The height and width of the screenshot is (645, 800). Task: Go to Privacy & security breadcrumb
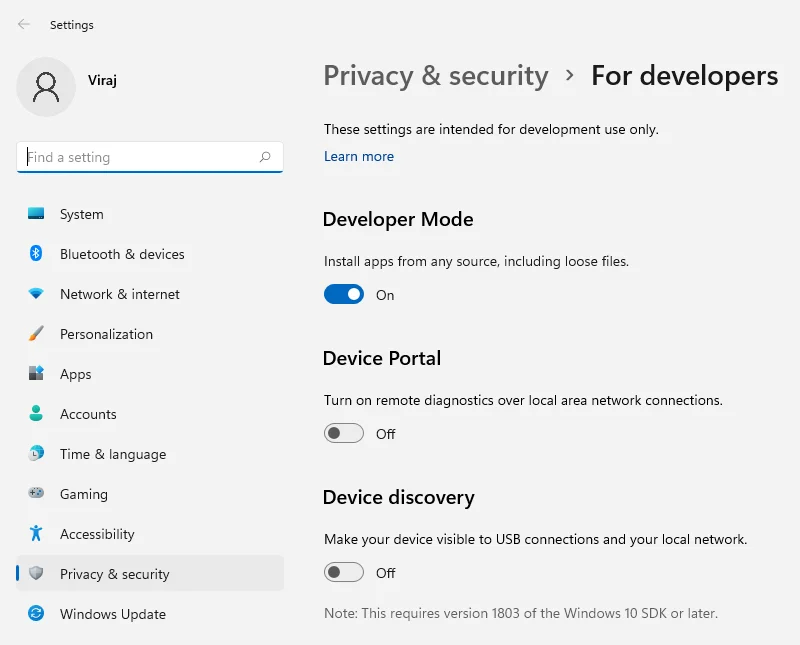click(436, 76)
